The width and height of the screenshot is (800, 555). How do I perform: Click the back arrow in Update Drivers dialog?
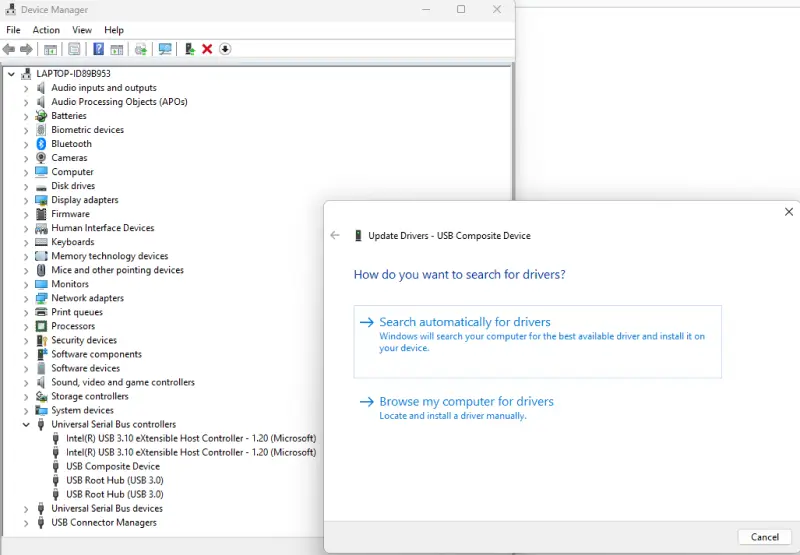click(335, 235)
